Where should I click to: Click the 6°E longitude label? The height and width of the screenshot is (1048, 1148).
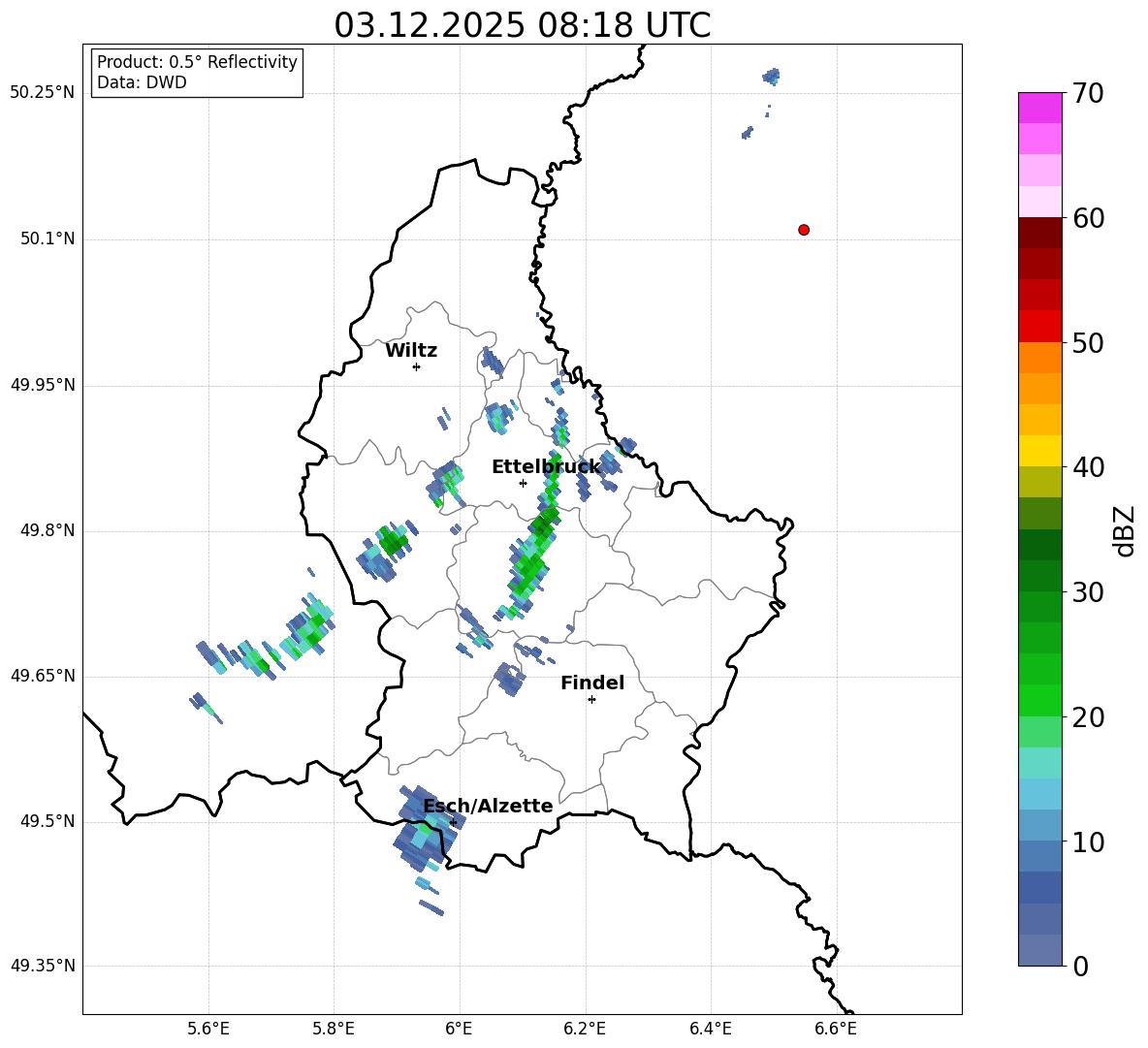click(459, 1029)
